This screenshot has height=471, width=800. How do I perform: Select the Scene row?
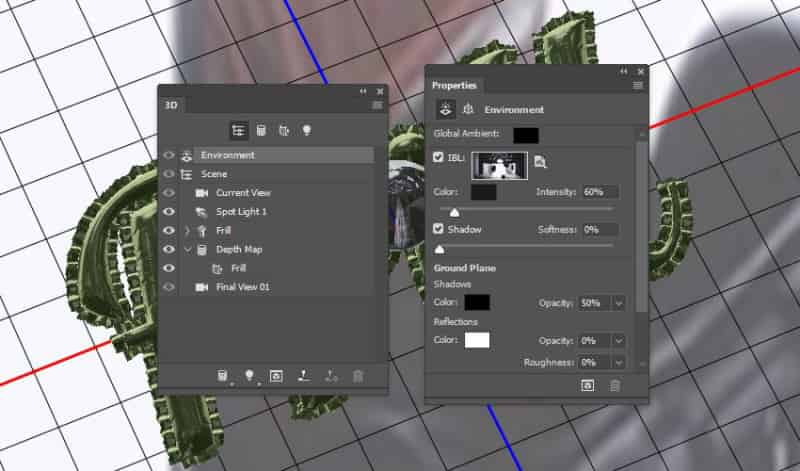(x=276, y=174)
